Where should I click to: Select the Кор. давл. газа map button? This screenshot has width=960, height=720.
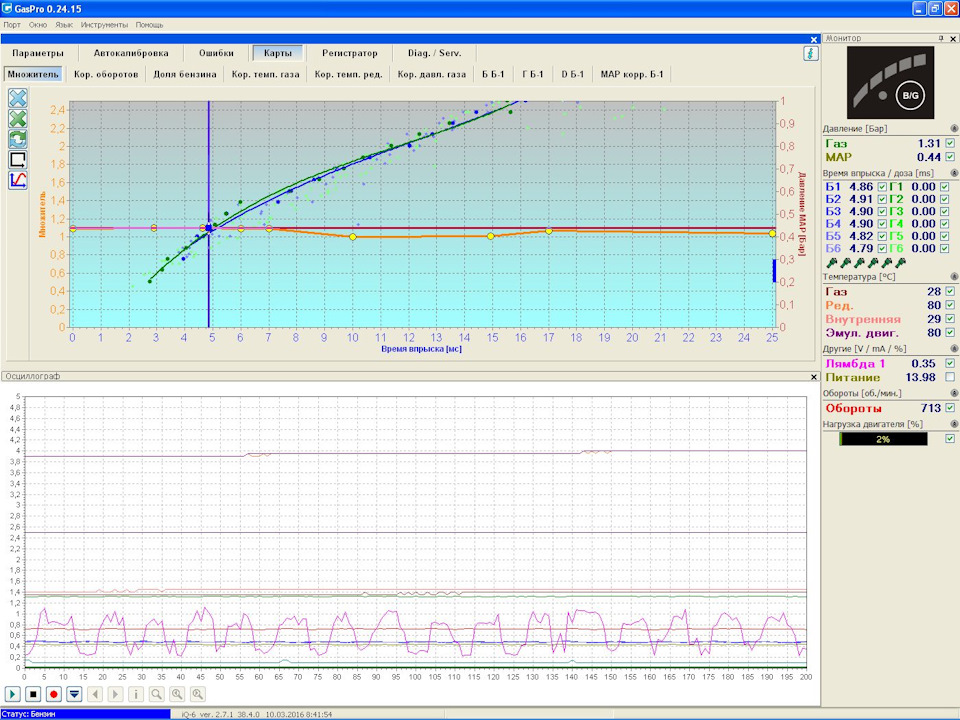pyautogui.click(x=432, y=75)
